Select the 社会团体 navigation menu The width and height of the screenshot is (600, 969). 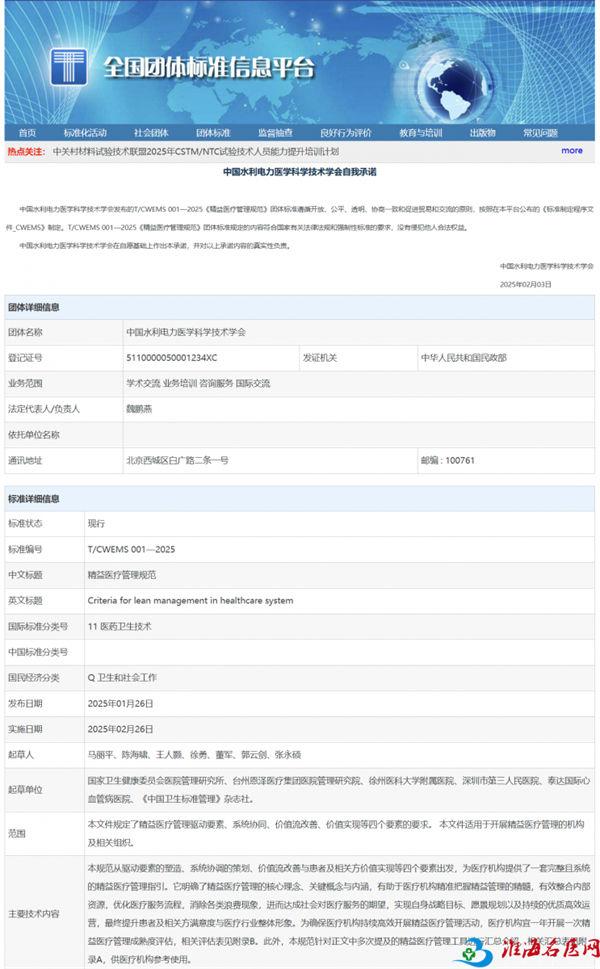(151, 133)
